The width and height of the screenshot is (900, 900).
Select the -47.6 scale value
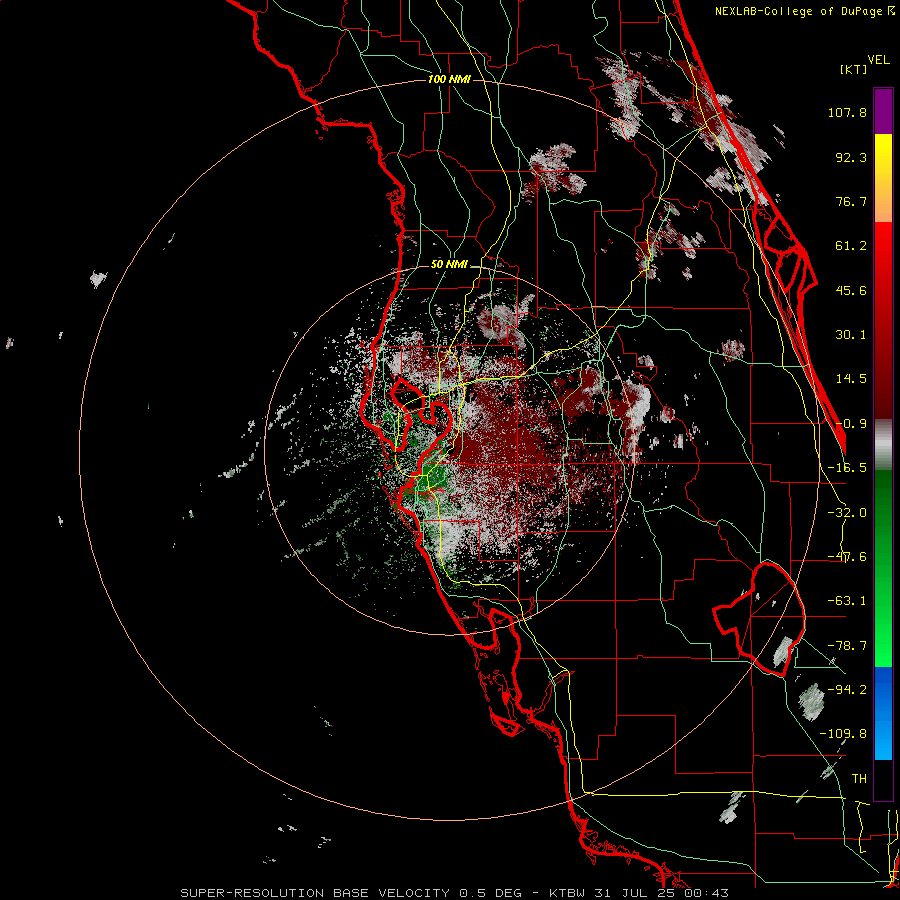point(847,557)
